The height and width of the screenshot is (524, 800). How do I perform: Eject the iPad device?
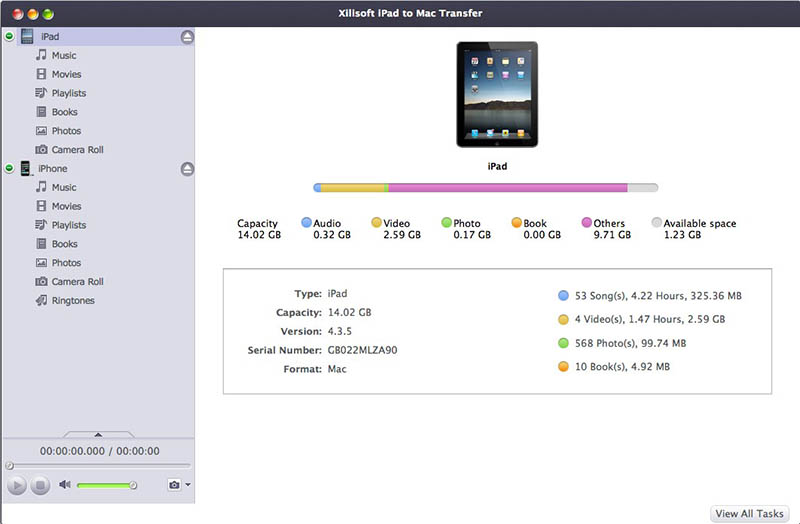coord(187,37)
